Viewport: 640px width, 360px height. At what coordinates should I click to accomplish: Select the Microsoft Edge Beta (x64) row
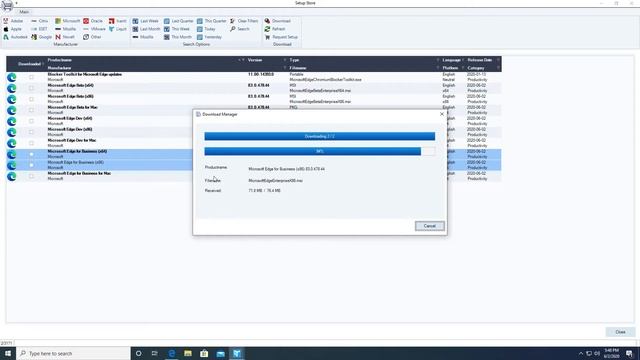coord(253,88)
